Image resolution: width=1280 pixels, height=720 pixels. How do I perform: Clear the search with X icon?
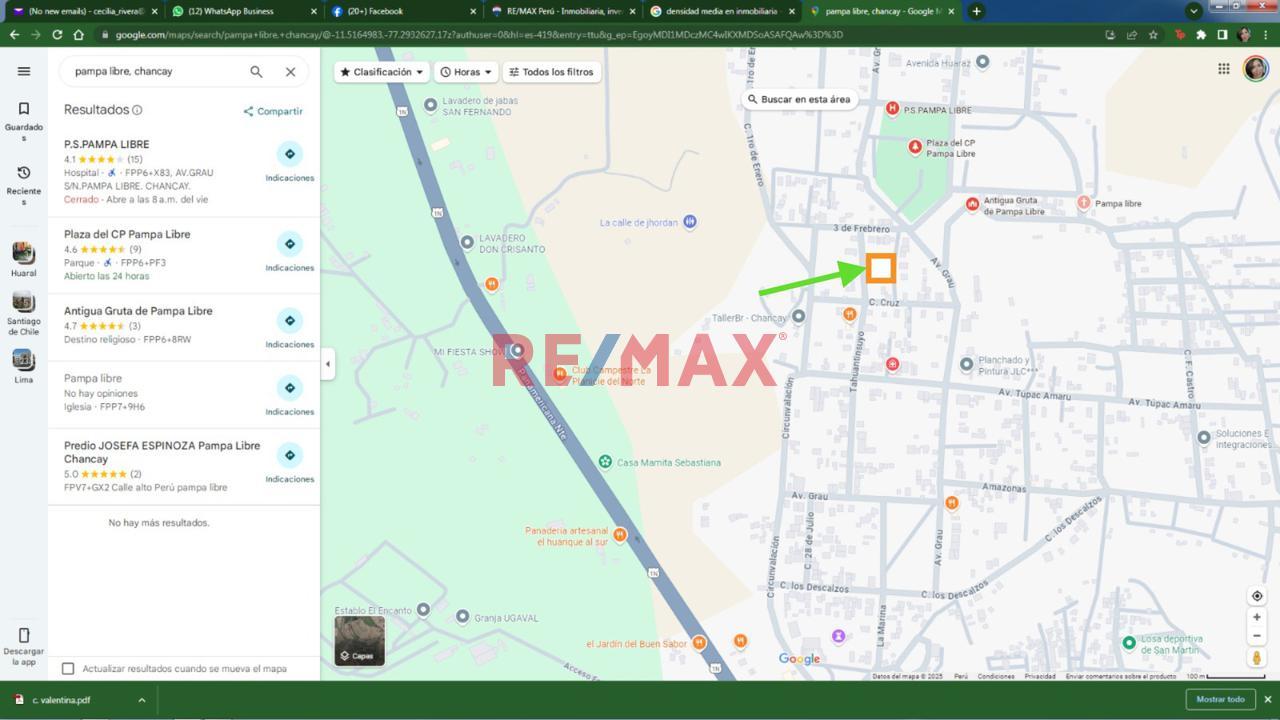290,72
